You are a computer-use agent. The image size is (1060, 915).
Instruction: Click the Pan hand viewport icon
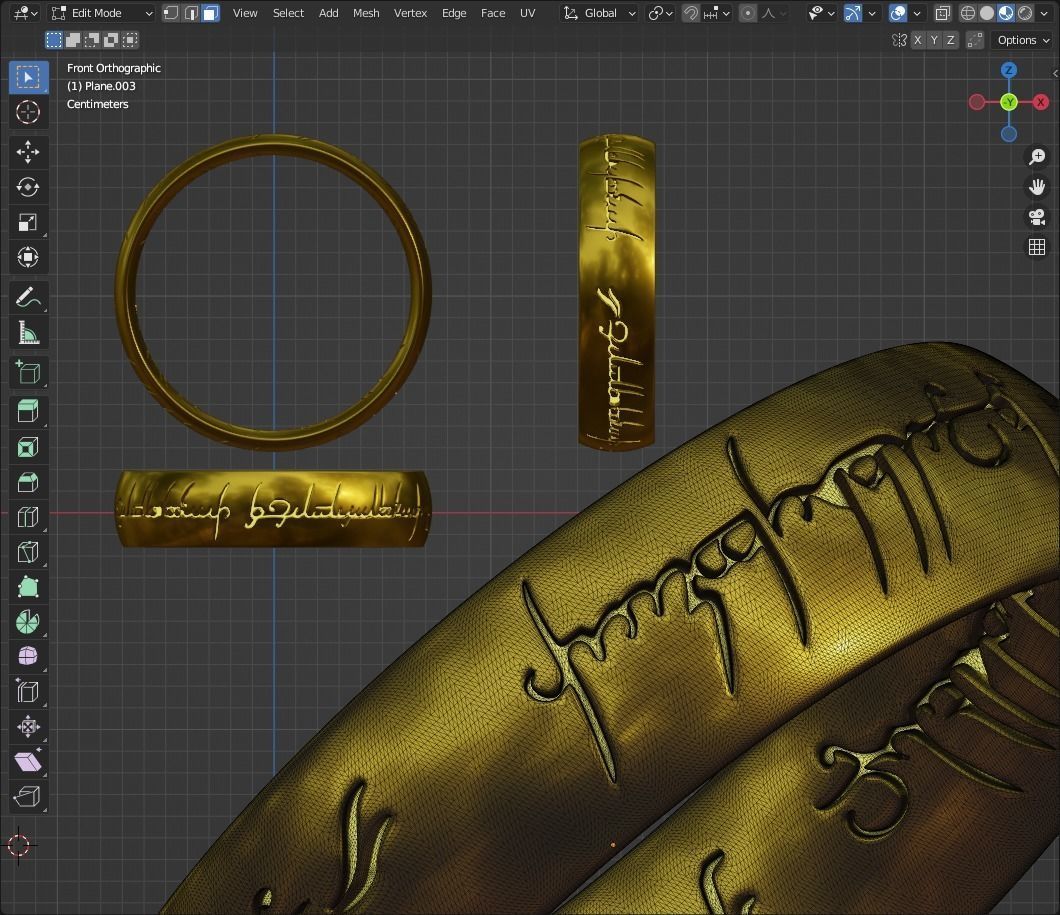(1036, 187)
